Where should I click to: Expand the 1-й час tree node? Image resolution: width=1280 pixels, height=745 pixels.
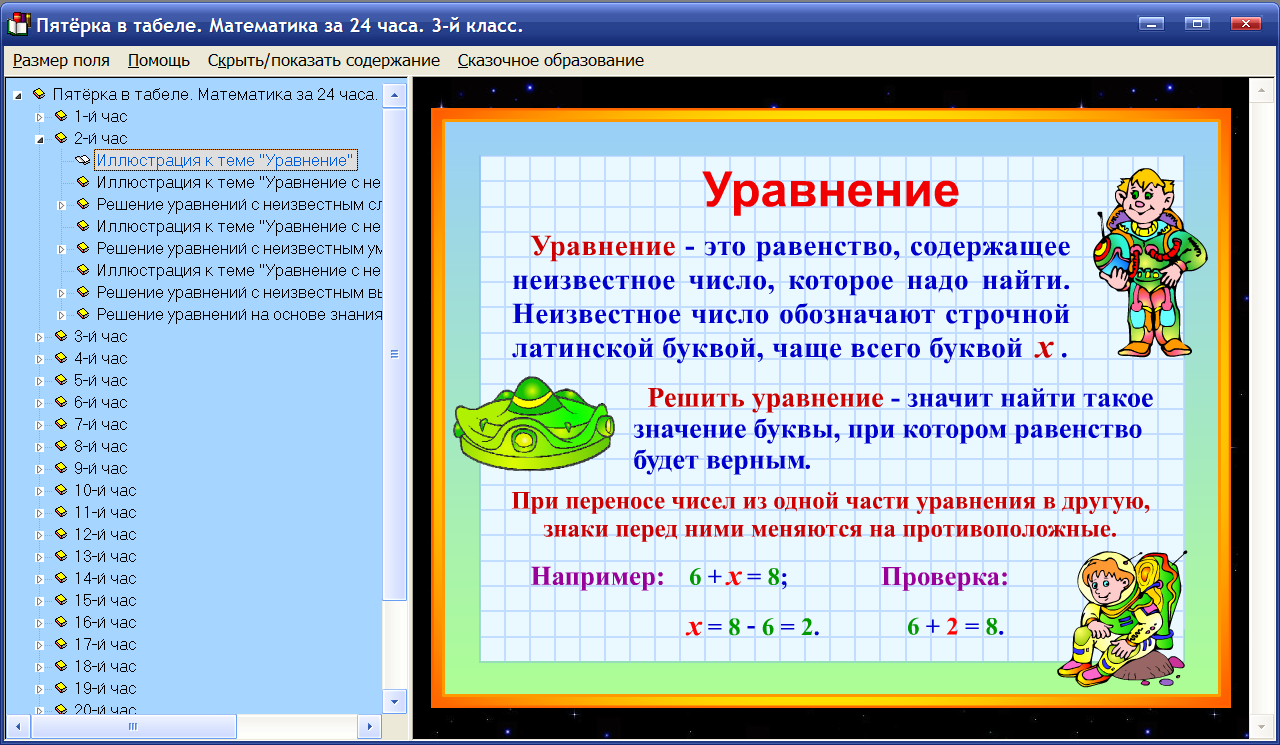tap(38, 116)
